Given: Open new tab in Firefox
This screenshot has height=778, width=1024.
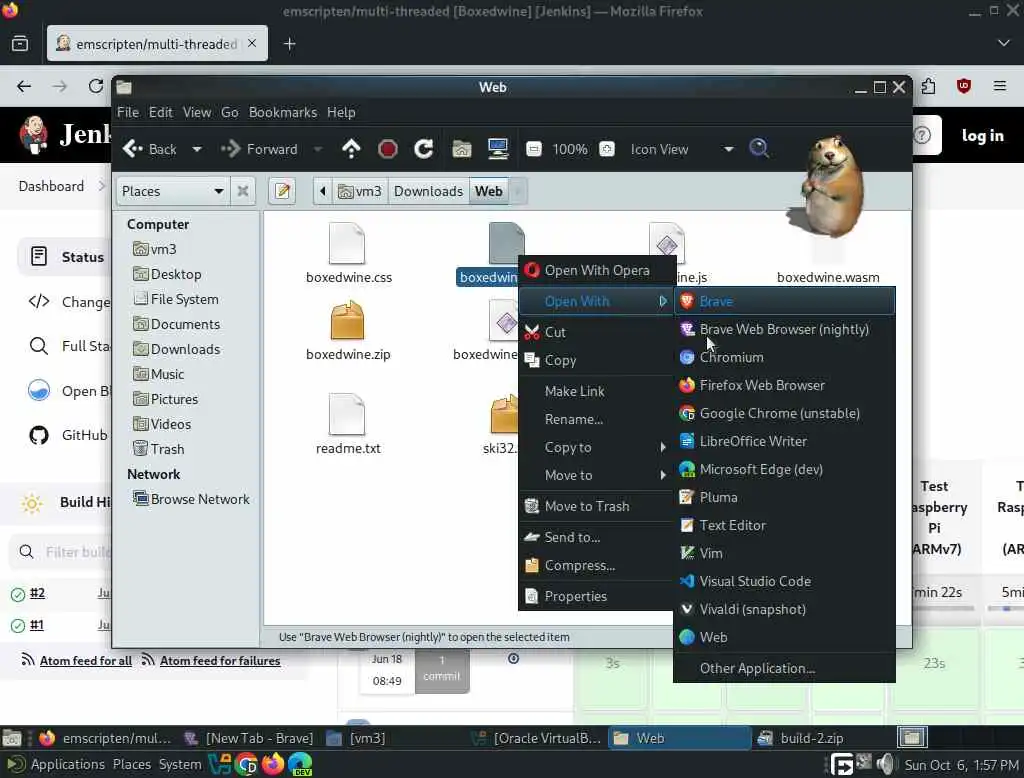Looking at the screenshot, I should [x=289, y=44].
